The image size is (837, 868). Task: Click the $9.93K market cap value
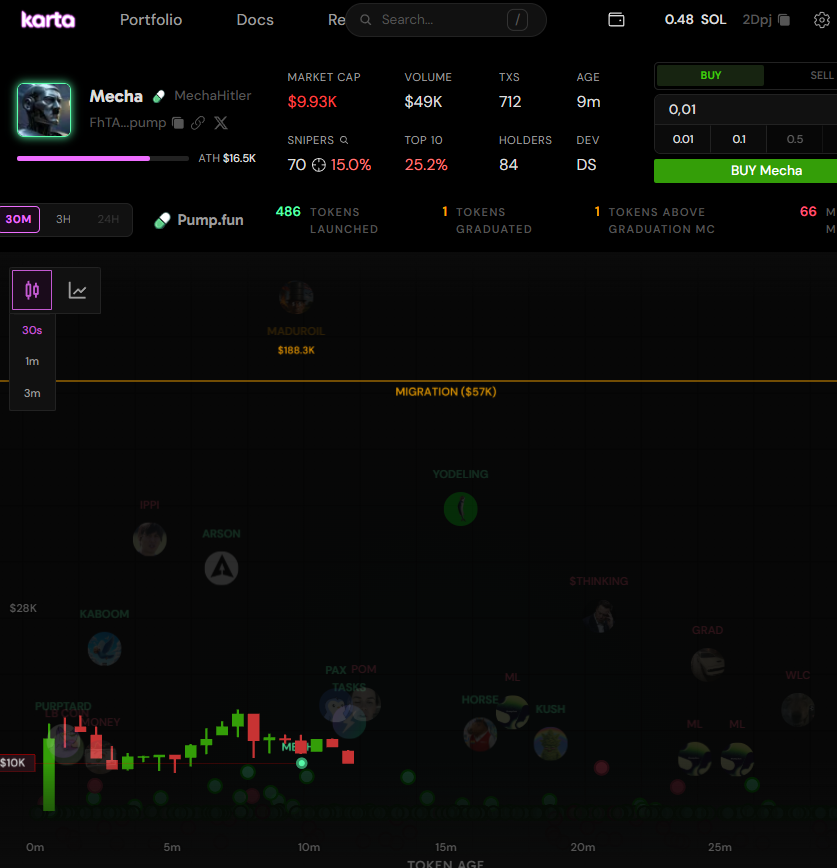pyautogui.click(x=312, y=102)
